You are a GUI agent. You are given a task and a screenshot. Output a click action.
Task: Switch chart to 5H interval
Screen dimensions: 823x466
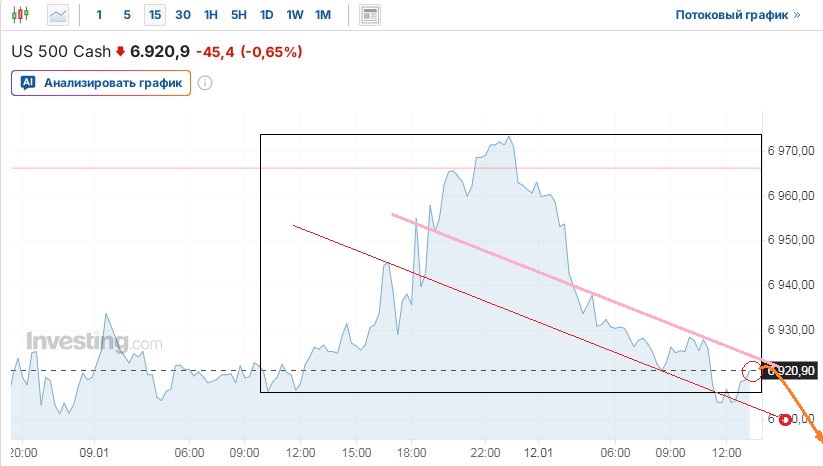[238, 15]
